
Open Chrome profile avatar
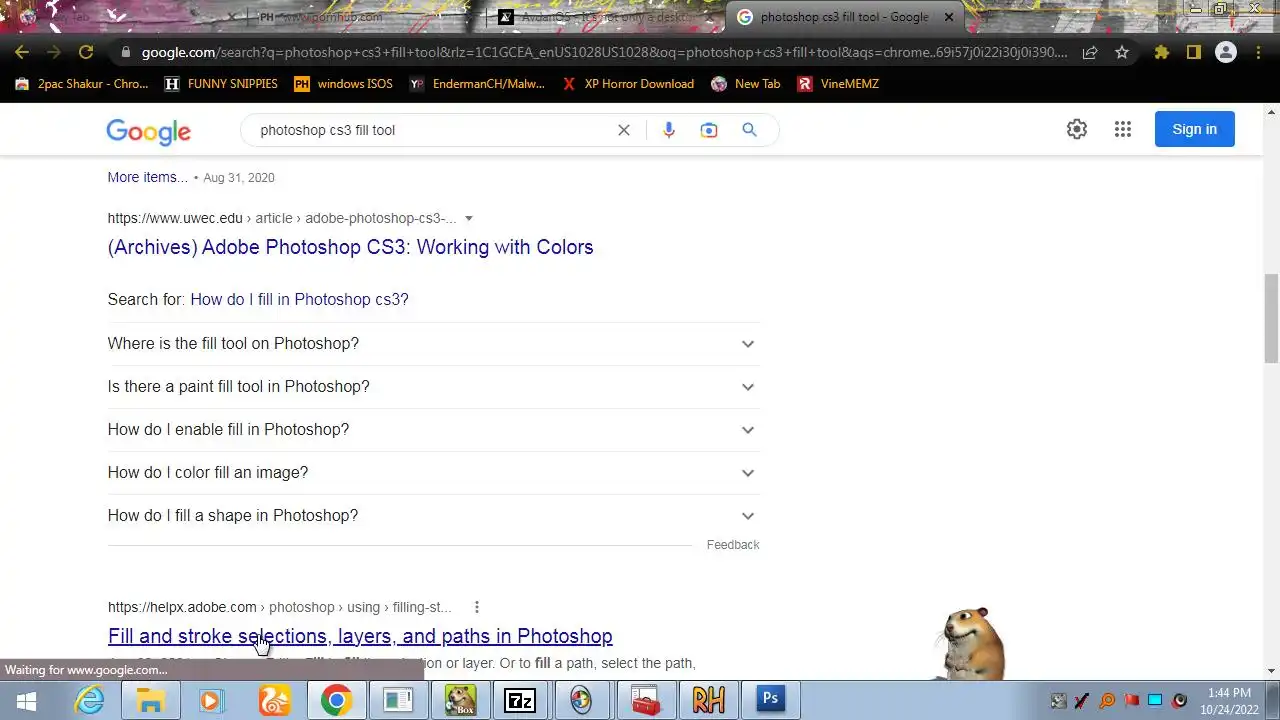pos(1226,52)
